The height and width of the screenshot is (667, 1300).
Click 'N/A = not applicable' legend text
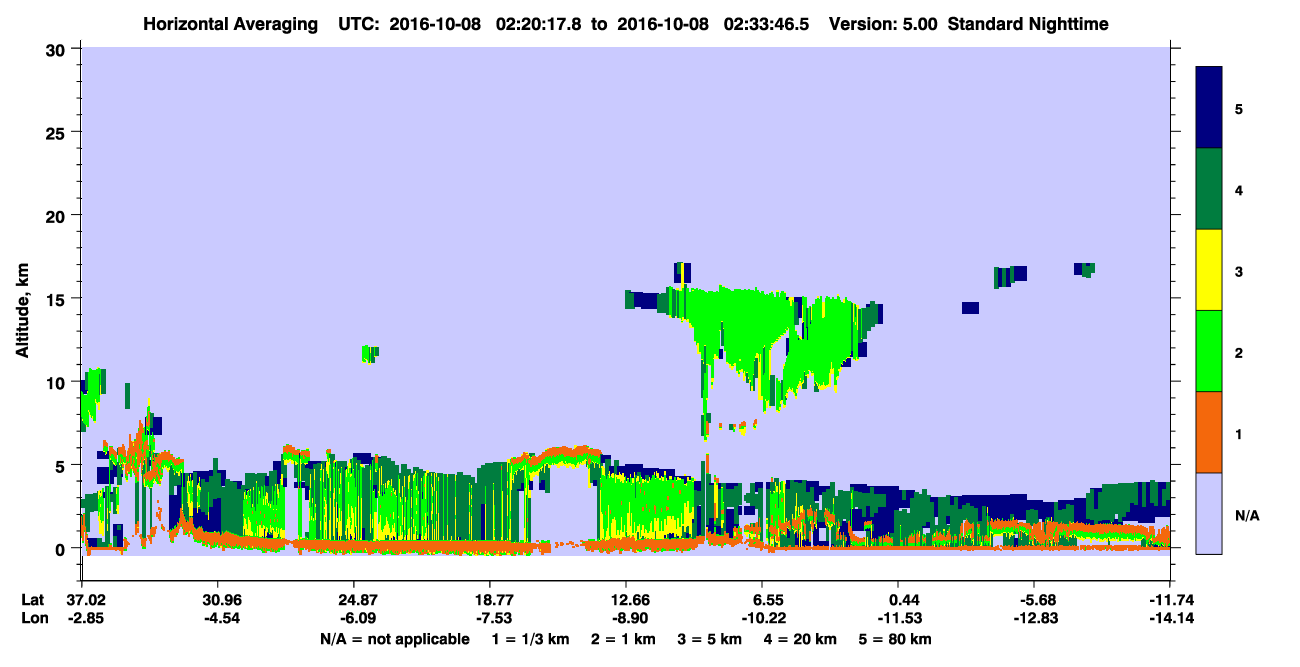click(394, 639)
